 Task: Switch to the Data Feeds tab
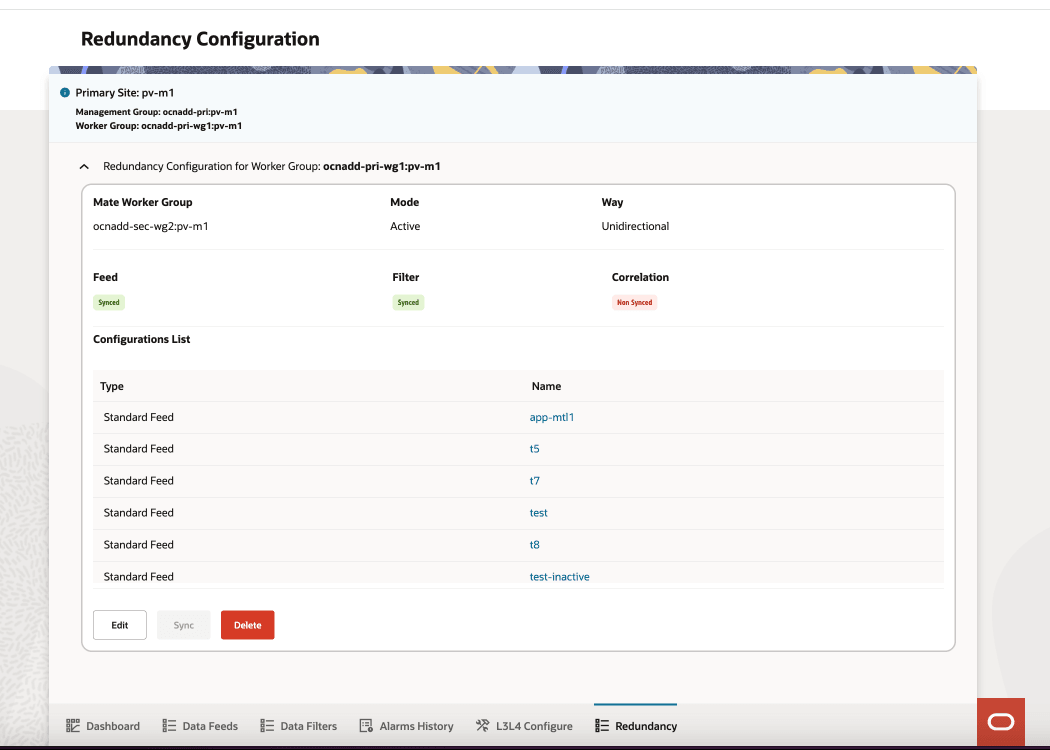click(200, 726)
